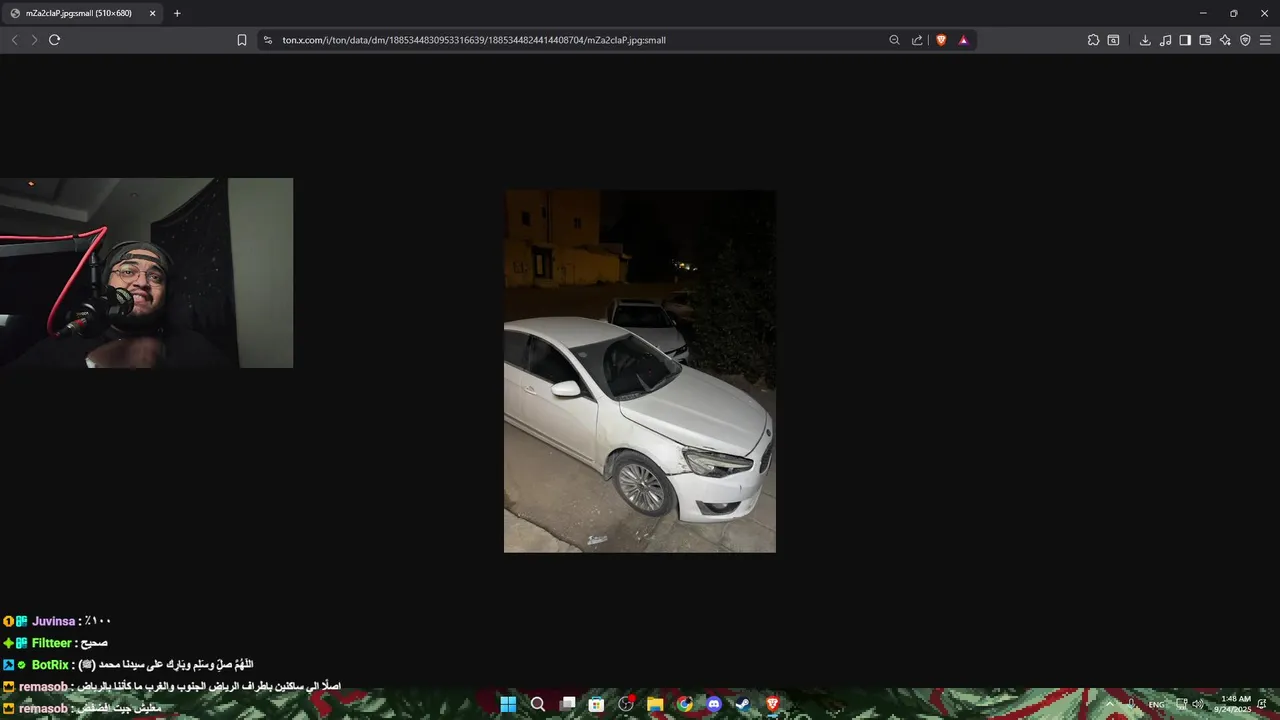Zoom out using the magnifier icon
The height and width of the screenshot is (720, 1280).
point(895,40)
